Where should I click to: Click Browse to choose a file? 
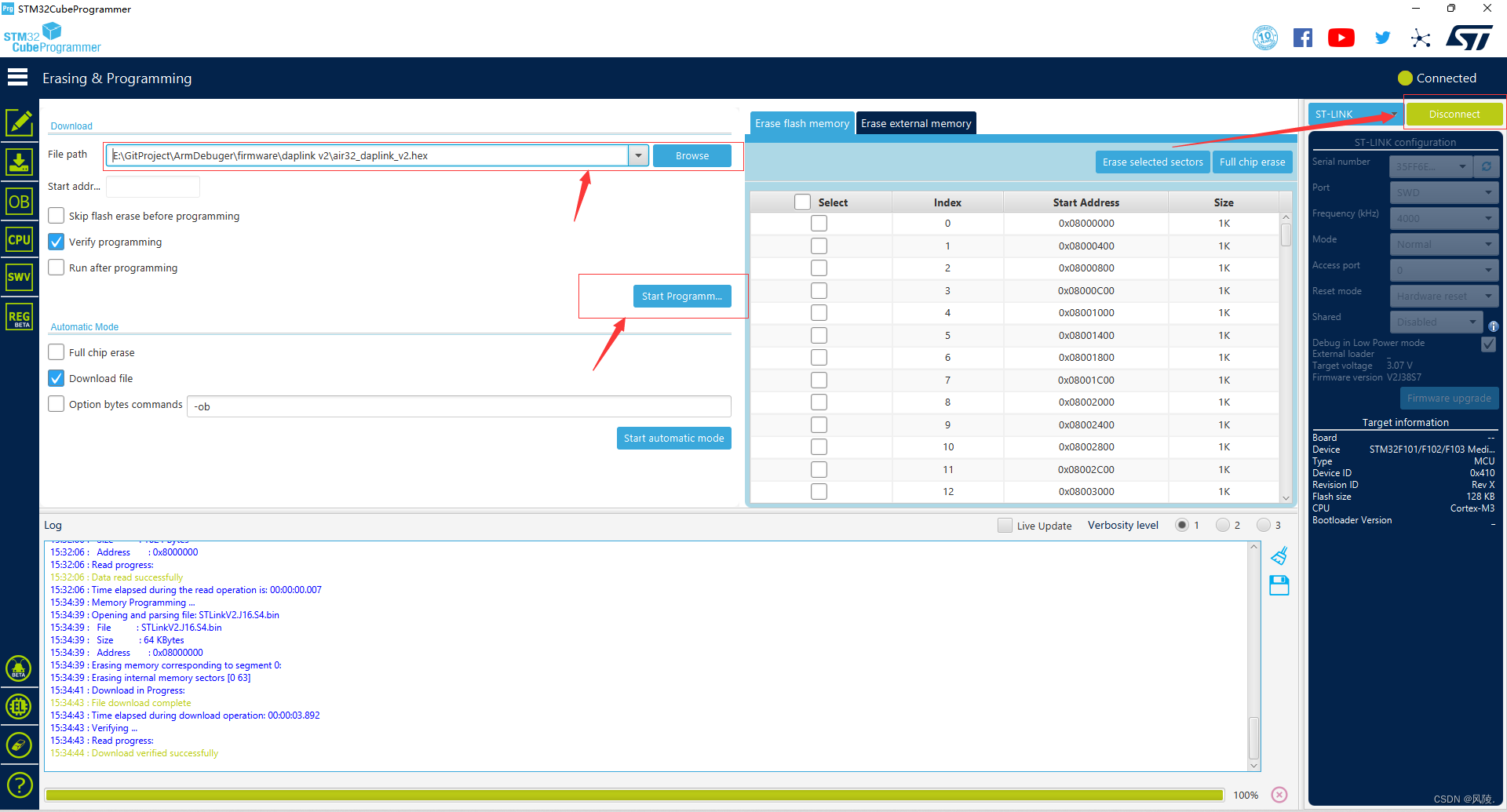[x=692, y=155]
